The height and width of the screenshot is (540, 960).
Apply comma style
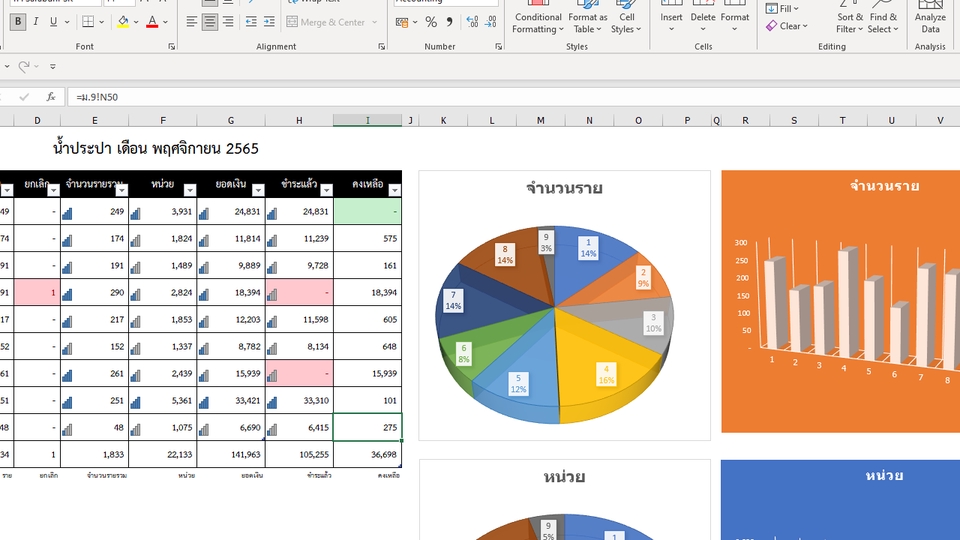[449, 22]
